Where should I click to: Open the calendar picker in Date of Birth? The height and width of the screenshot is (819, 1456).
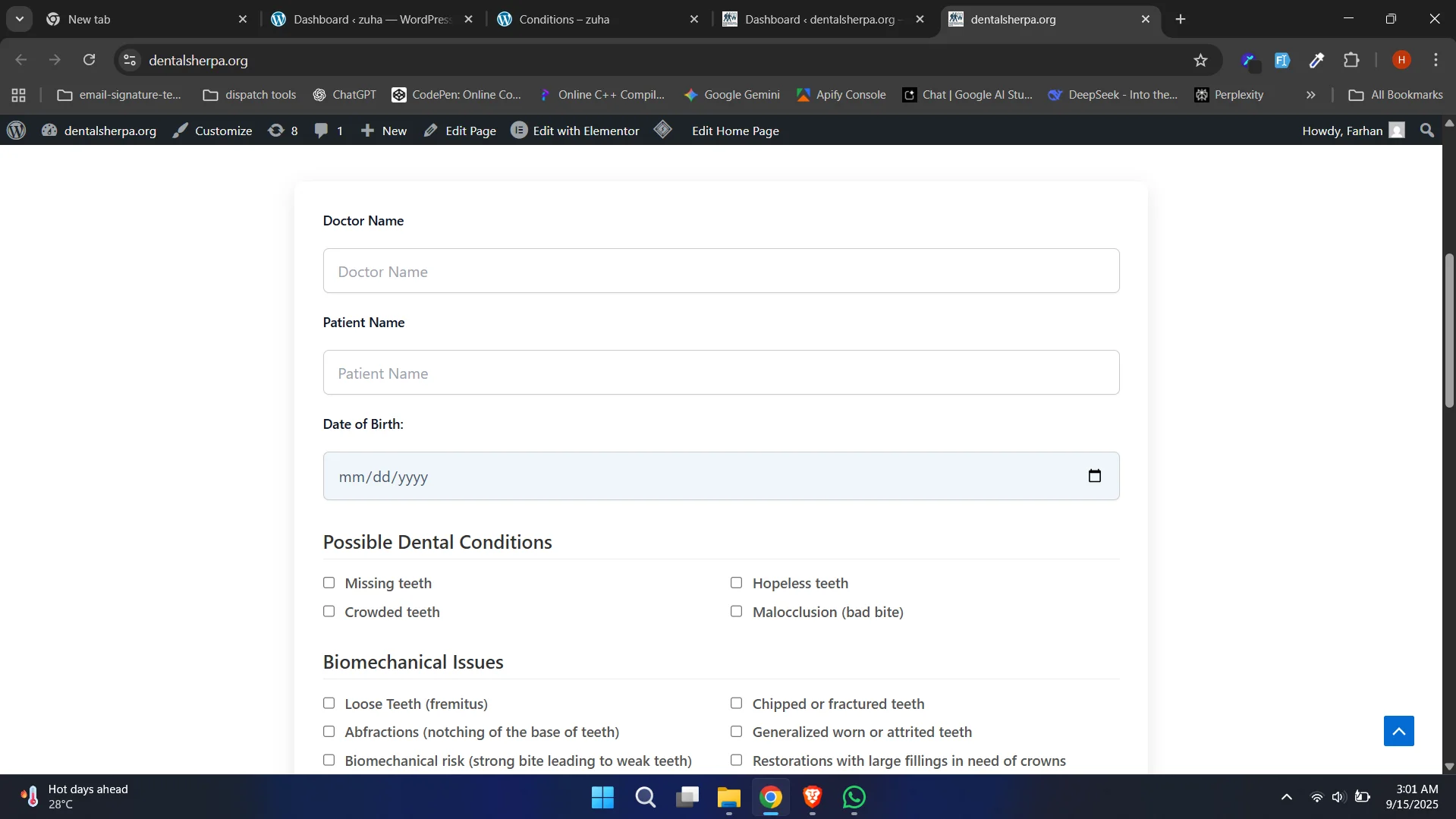(x=1094, y=476)
